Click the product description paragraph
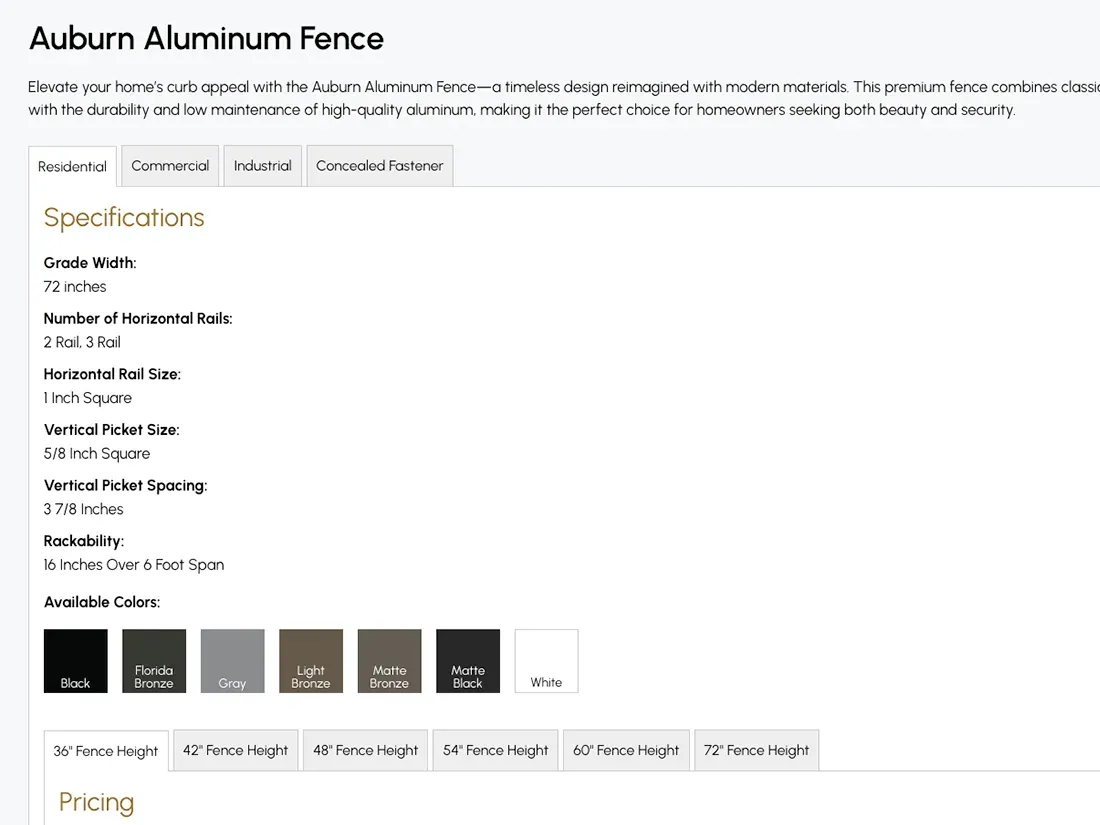The width and height of the screenshot is (1100, 825). pos(564,98)
